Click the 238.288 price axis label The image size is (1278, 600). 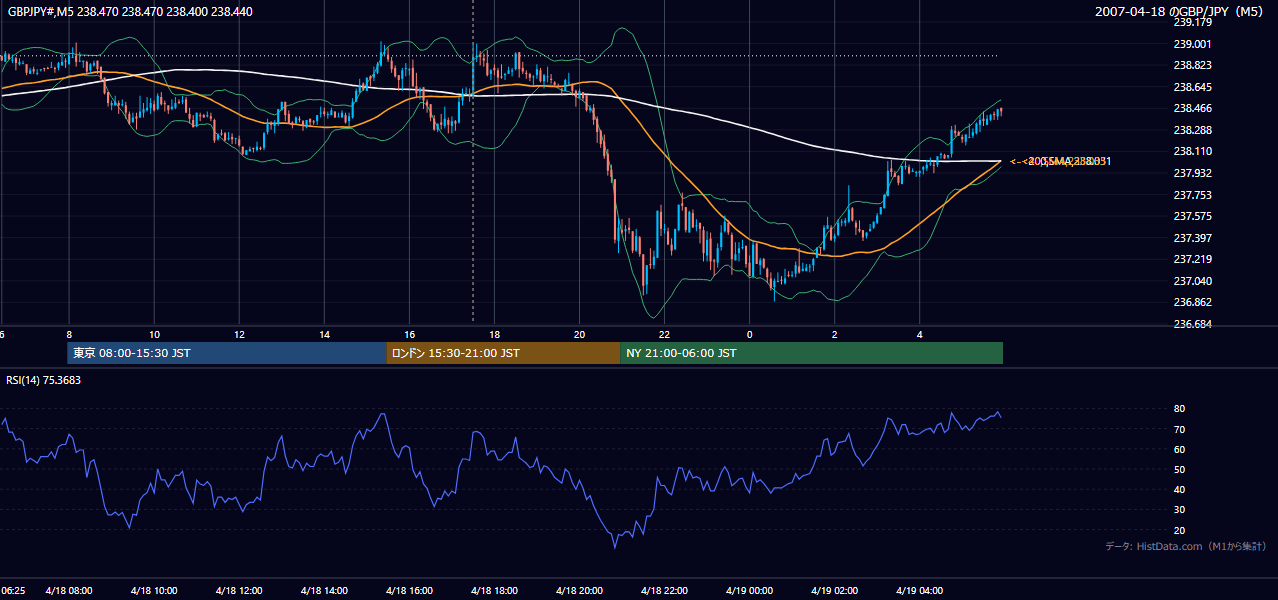tap(1192, 130)
